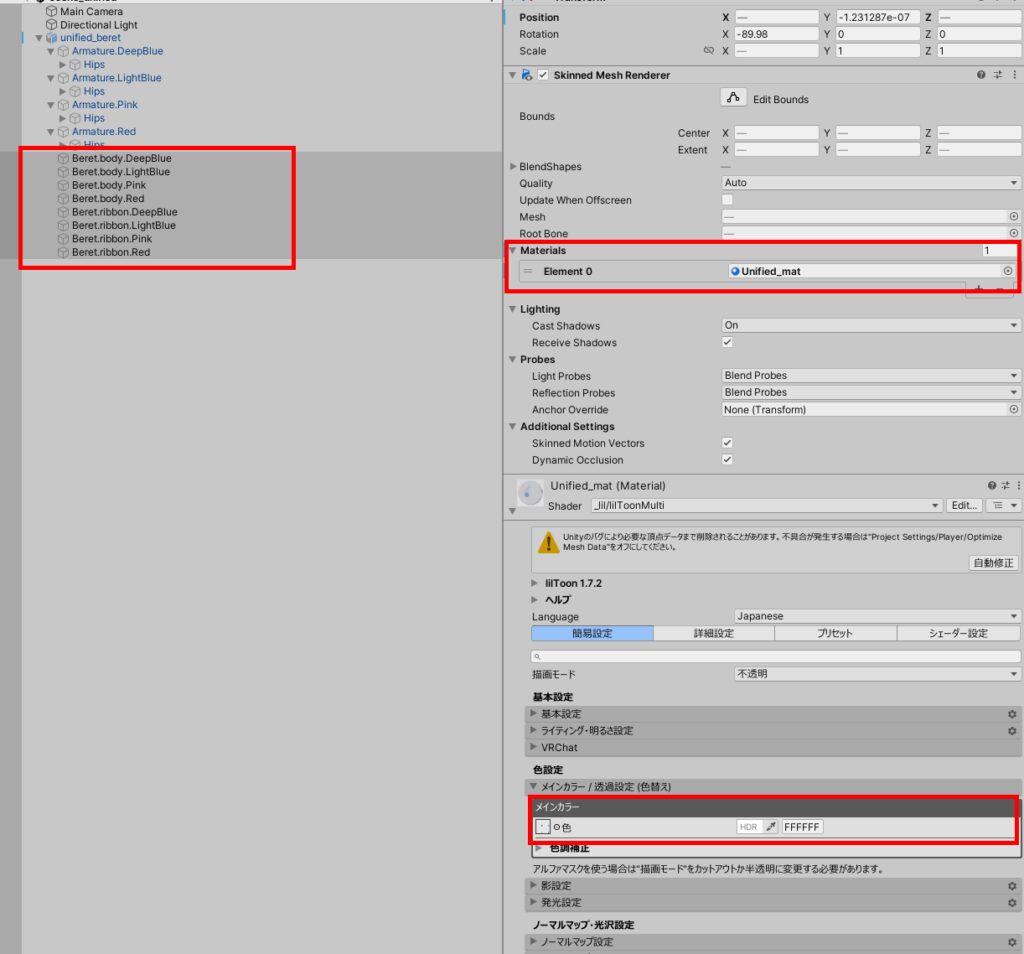Click the Materials size field showing 1
Viewport: 1024px width, 954px height.
(999, 251)
